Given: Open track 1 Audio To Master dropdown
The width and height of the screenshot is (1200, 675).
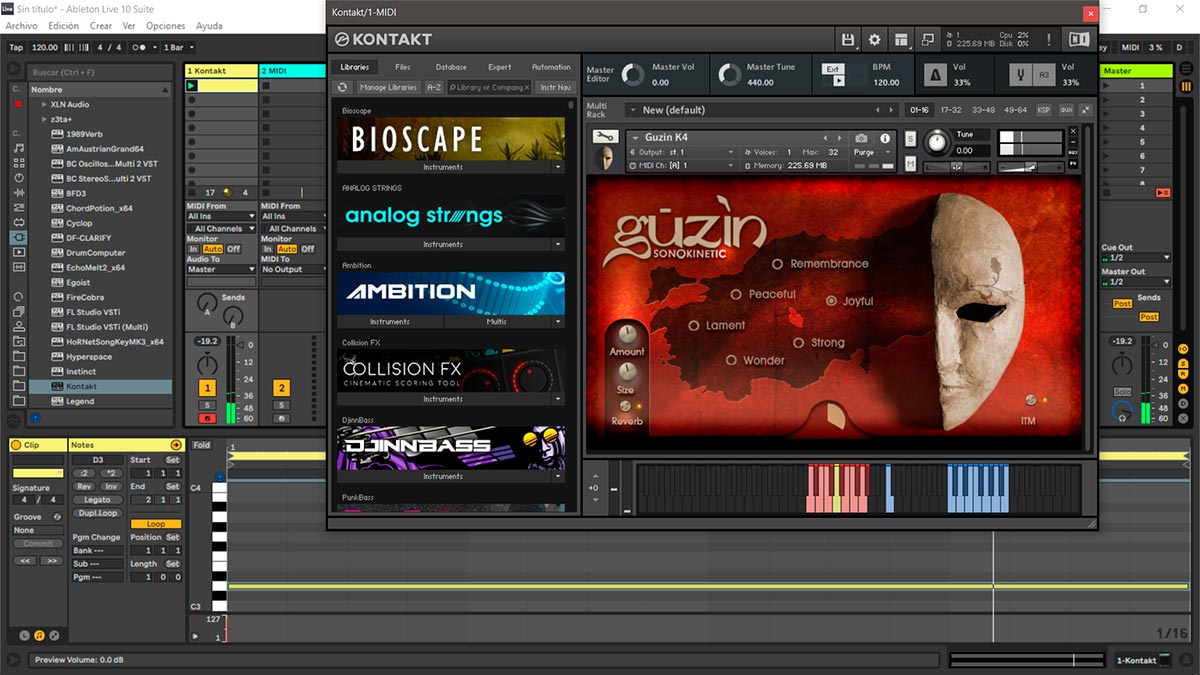Looking at the screenshot, I should 221,269.
